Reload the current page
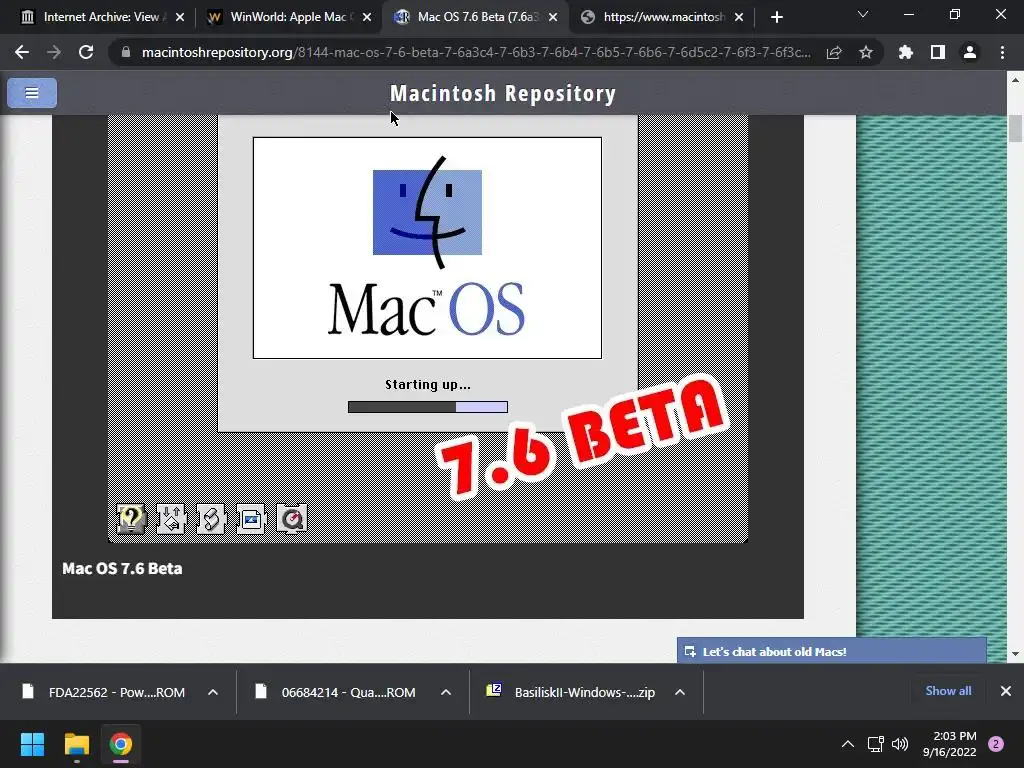Image resolution: width=1024 pixels, height=768 pixels. (86, 52)
